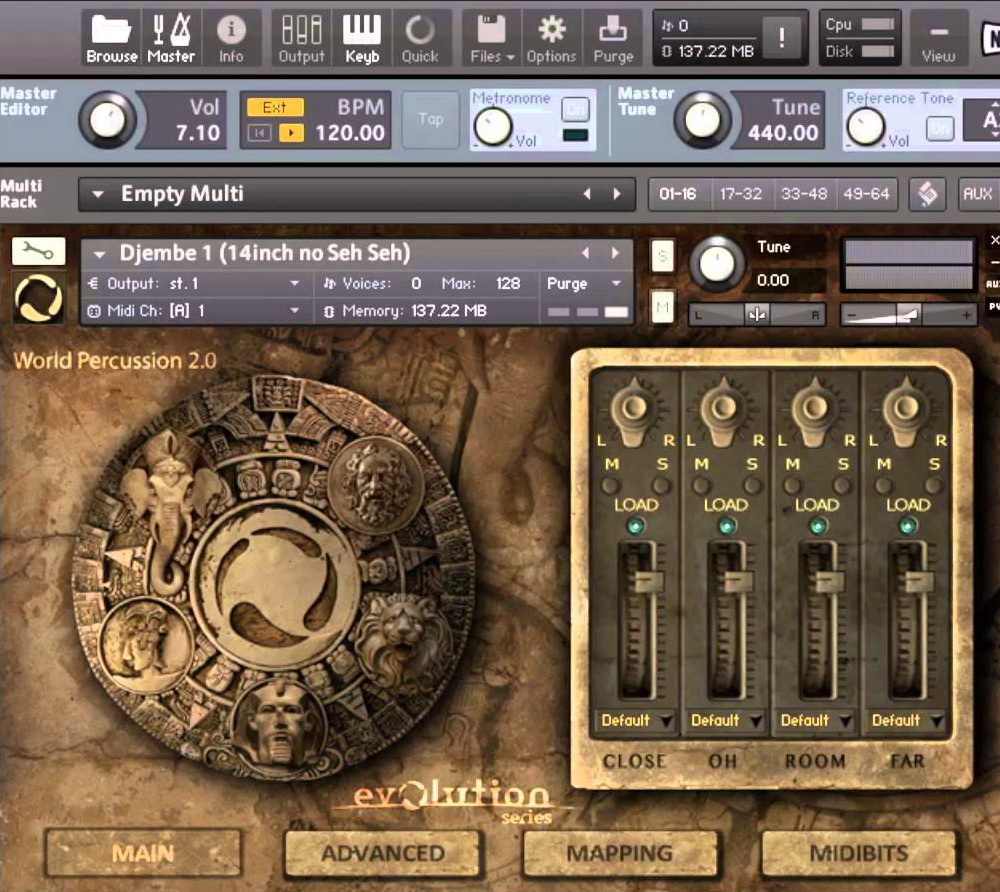Click the Reference Tone Vol knob

865,126
